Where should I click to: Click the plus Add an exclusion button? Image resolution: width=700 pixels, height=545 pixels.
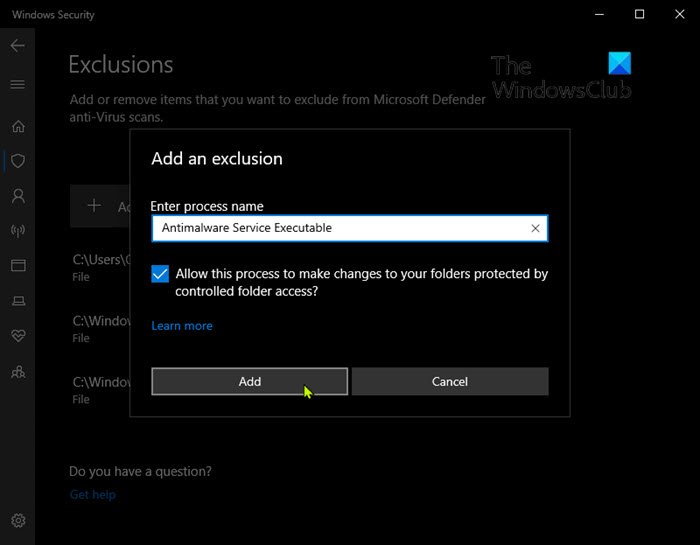coord(100,206)
